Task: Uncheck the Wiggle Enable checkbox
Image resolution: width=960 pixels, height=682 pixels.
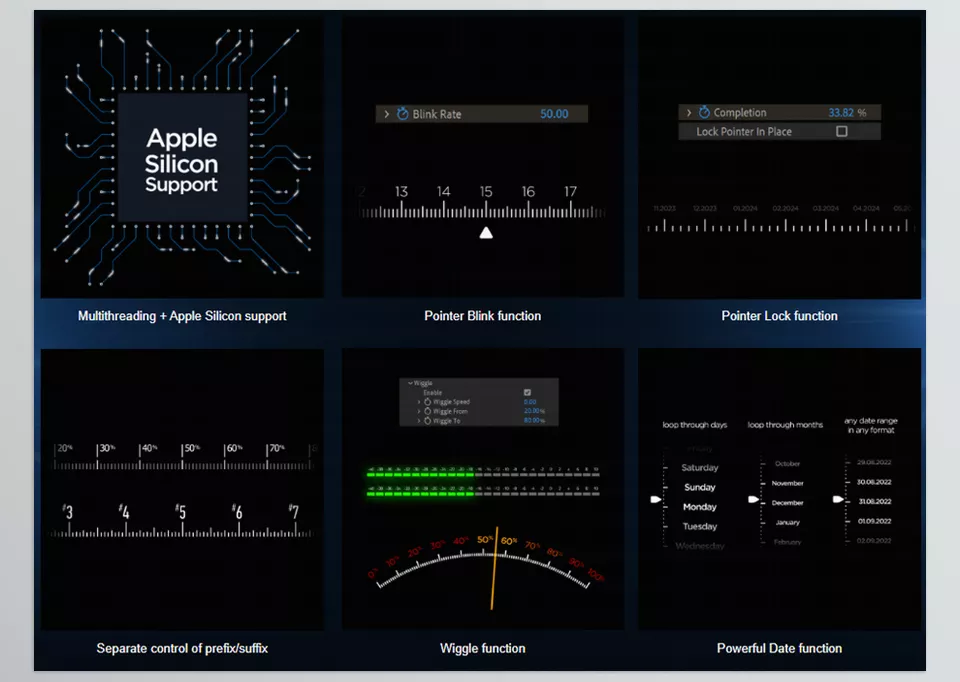Action: coord(527,392)
